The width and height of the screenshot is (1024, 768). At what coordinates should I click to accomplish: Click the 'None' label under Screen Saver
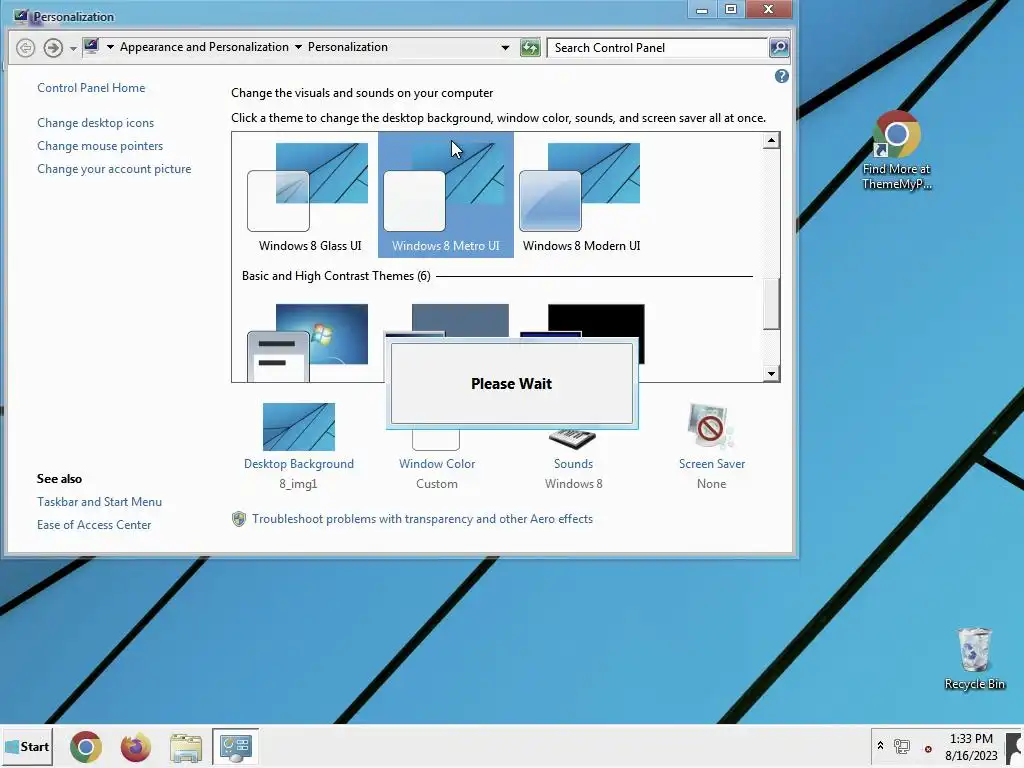coord(711,484)
